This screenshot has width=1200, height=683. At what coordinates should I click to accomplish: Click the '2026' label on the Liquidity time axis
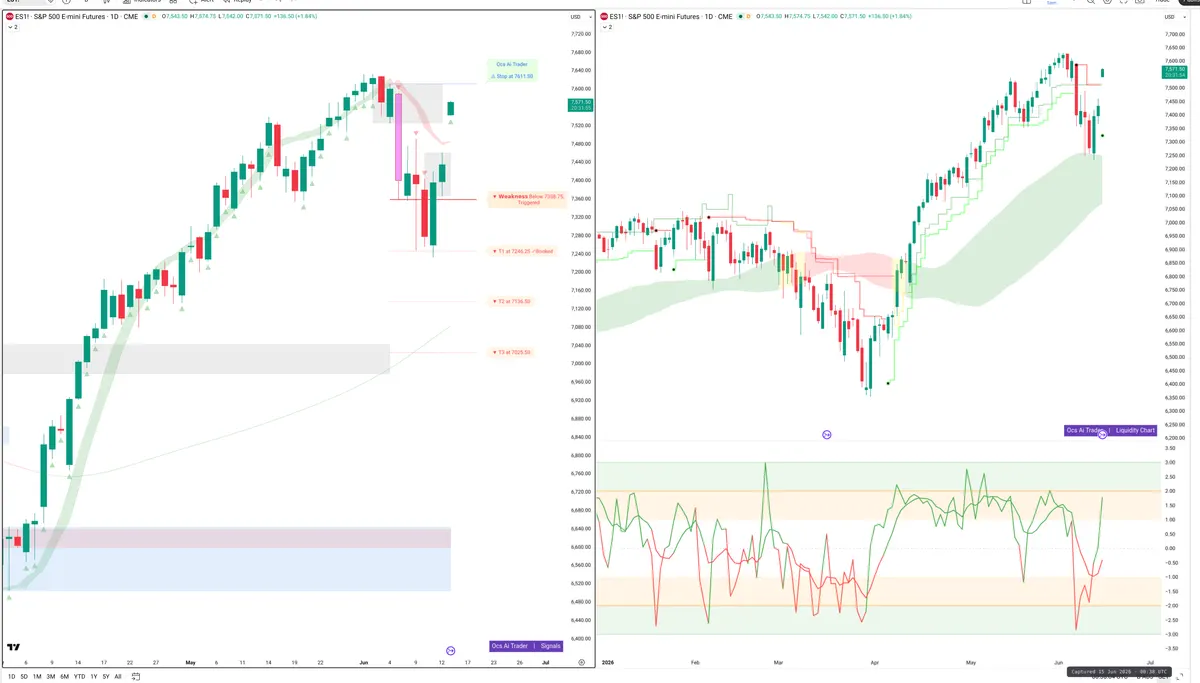pyautogui.click(x=609, y=663)
